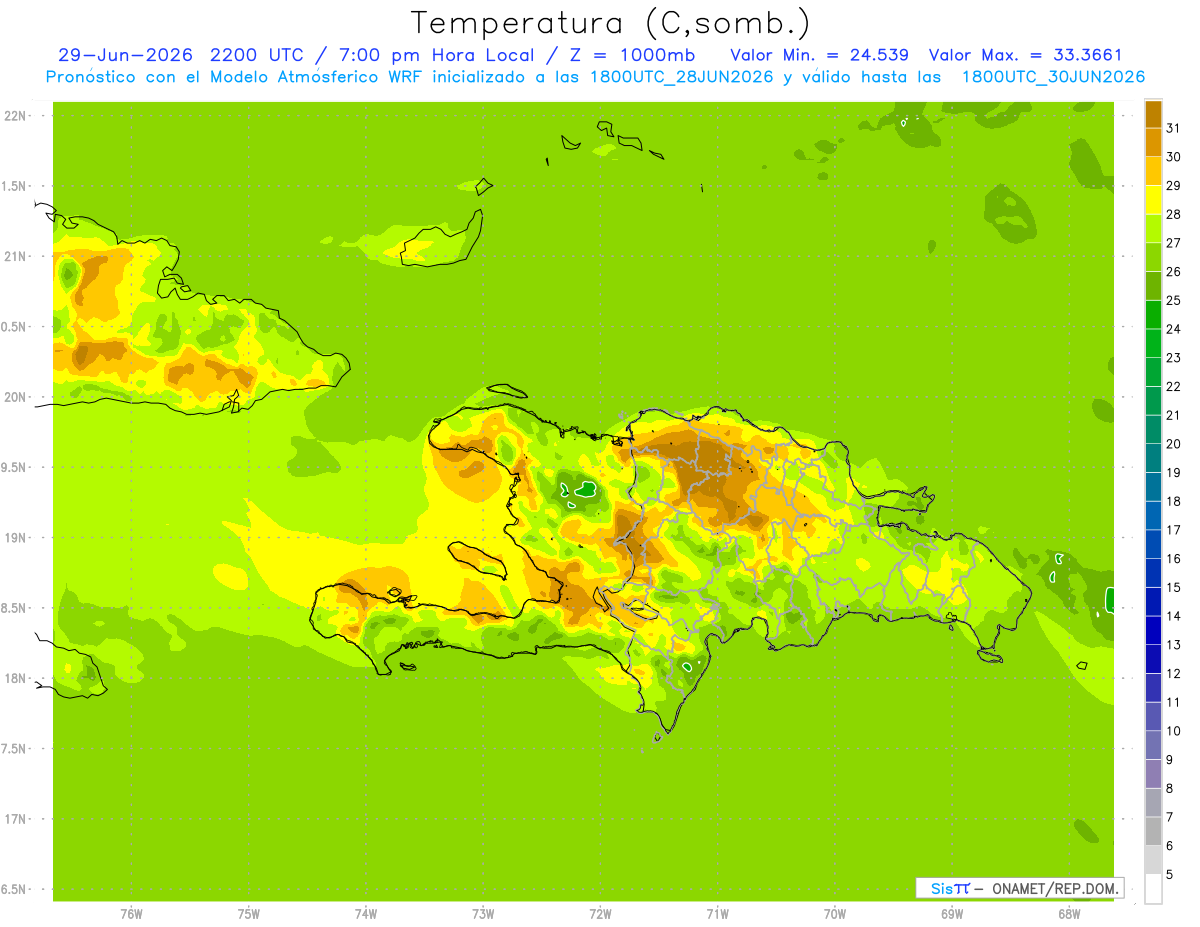Pick the orange legend swatch between 30 and 31

[x=1153, y=142]
